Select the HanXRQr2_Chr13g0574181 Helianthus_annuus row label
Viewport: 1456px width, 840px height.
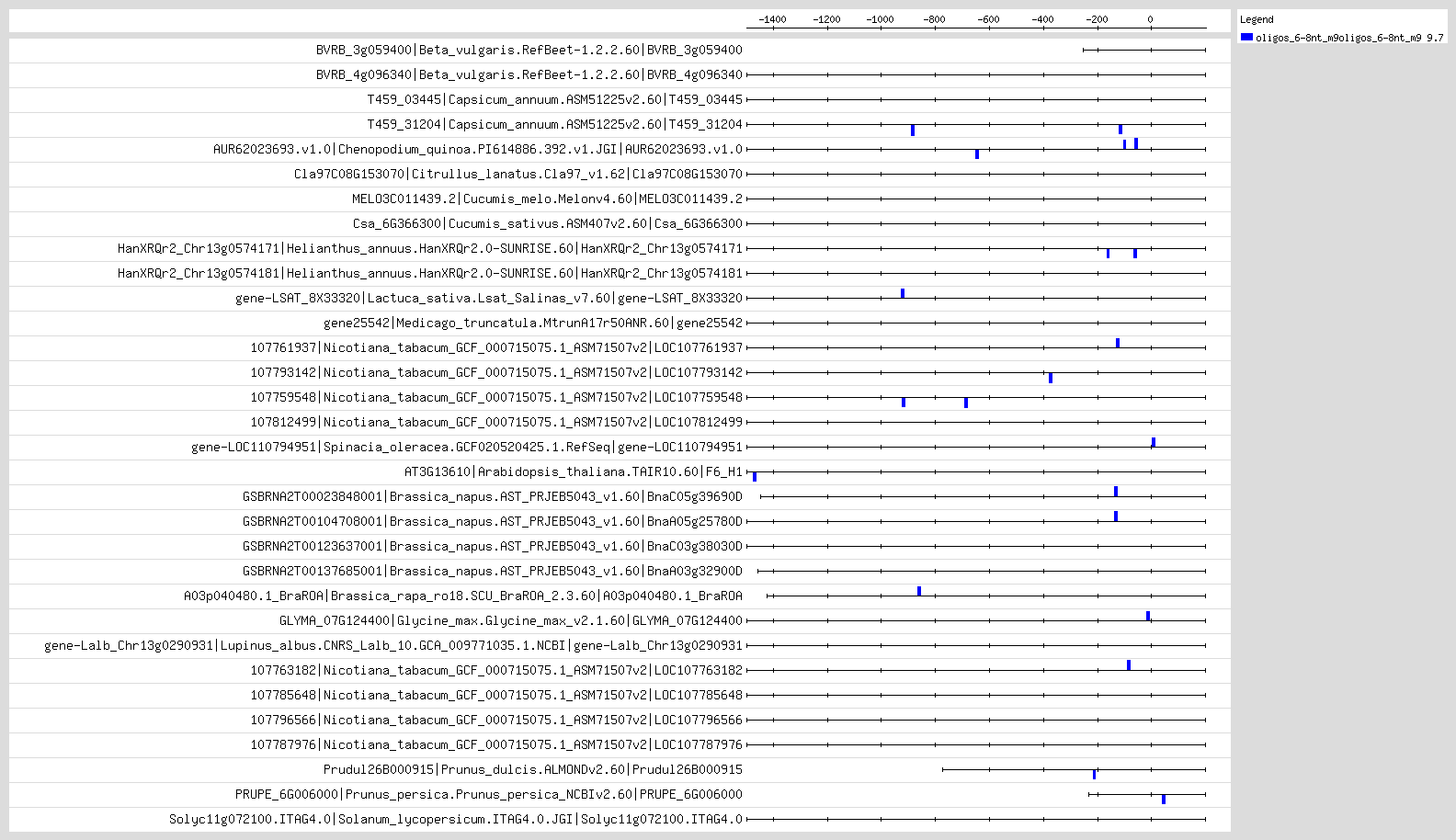[430, 273]
